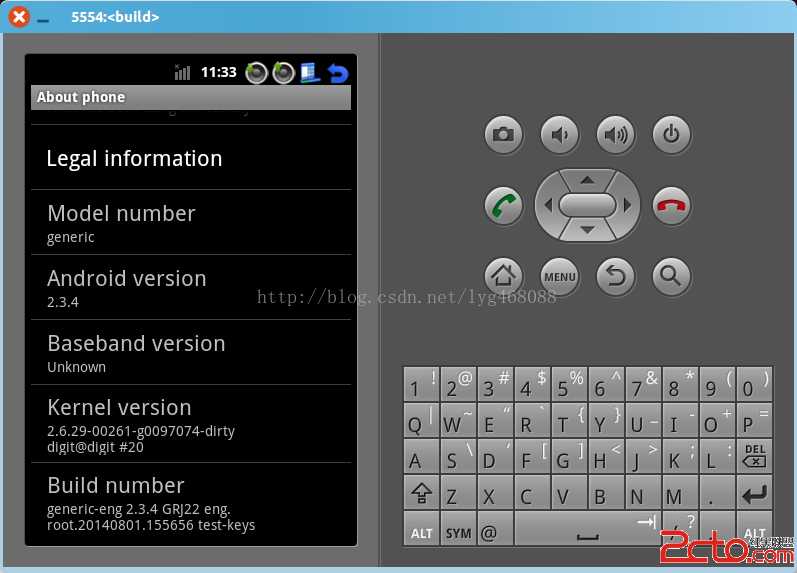Click the 7 key on keyboard
797x573 pixels.
(x=643, y=384)
